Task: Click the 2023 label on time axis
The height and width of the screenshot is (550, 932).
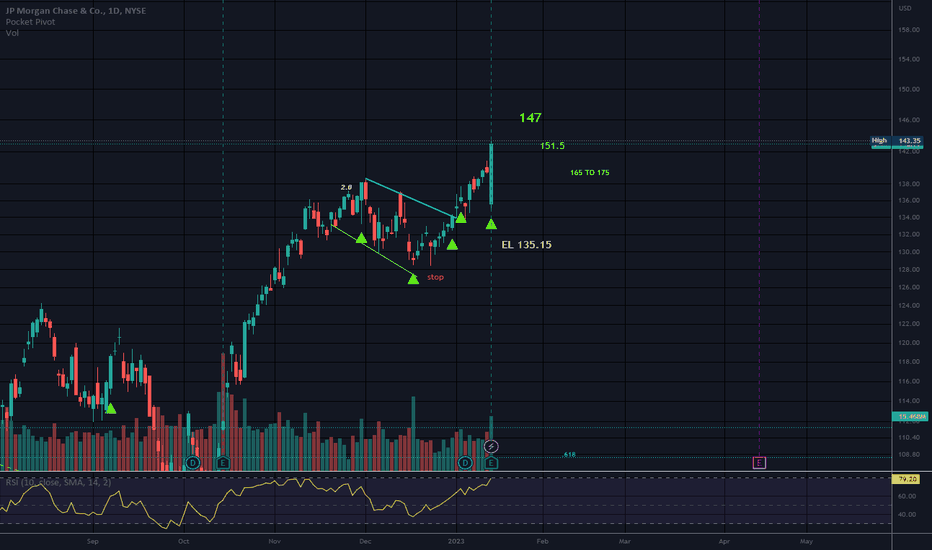Action: pyautogui.click(x=456, y=542)
